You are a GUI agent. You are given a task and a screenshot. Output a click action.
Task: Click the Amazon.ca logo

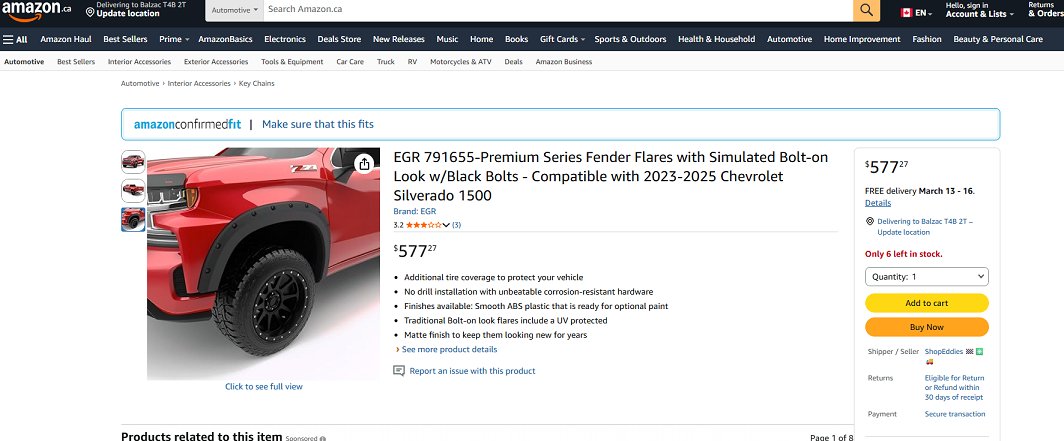tap(37, 10)
